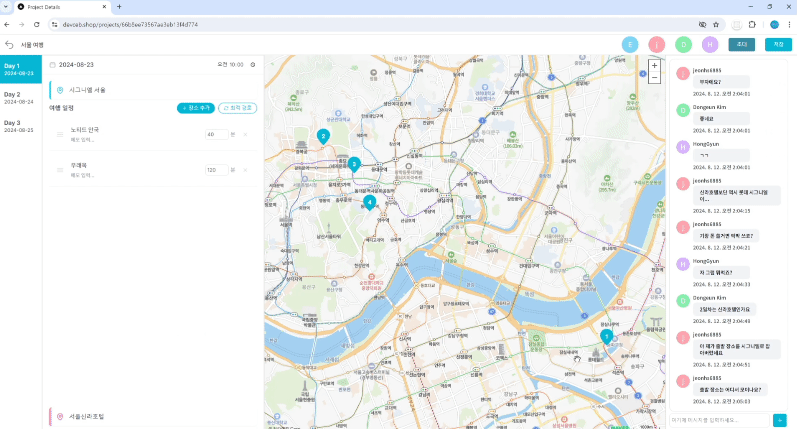The image size is (797, 429).
Task: Click the chat message input field
Action: [x=718, y=419]
